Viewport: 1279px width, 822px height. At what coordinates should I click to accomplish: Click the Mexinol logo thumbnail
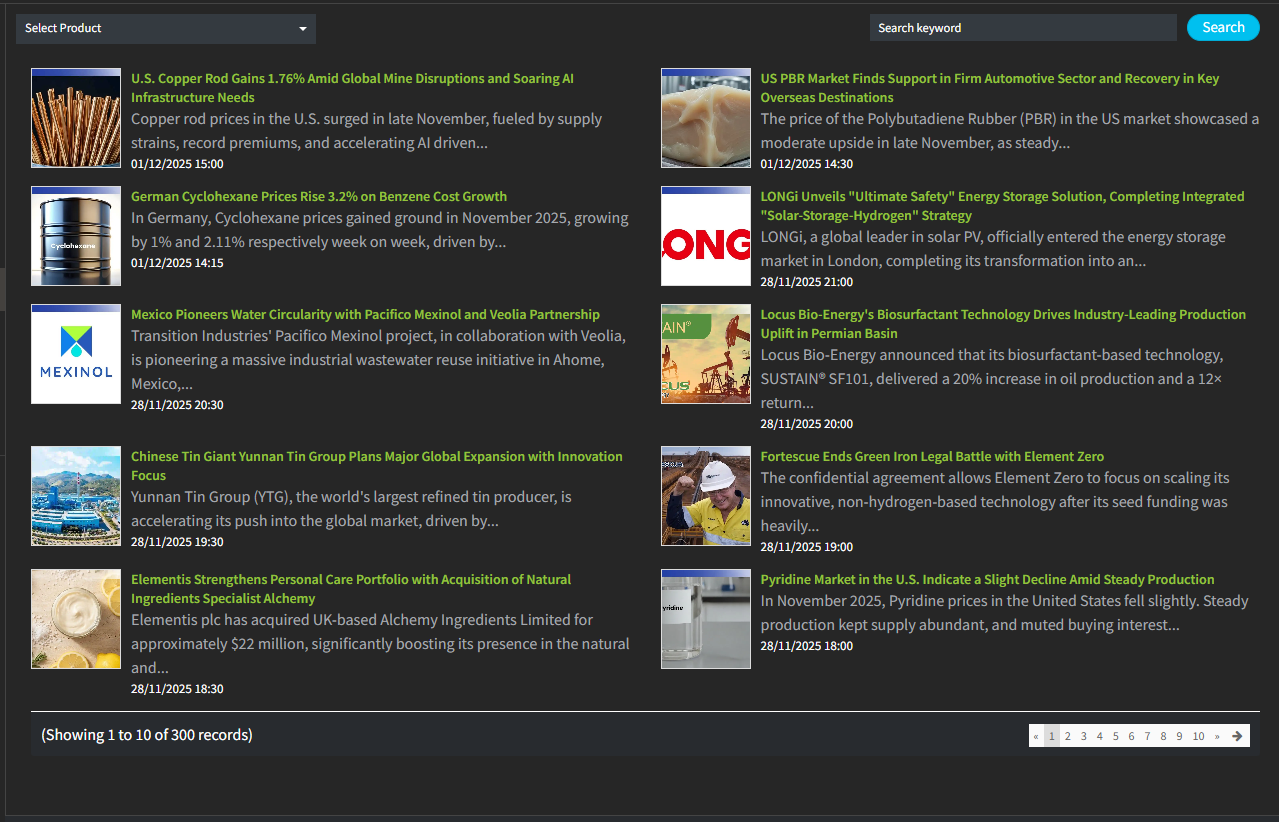click(76, 354)
